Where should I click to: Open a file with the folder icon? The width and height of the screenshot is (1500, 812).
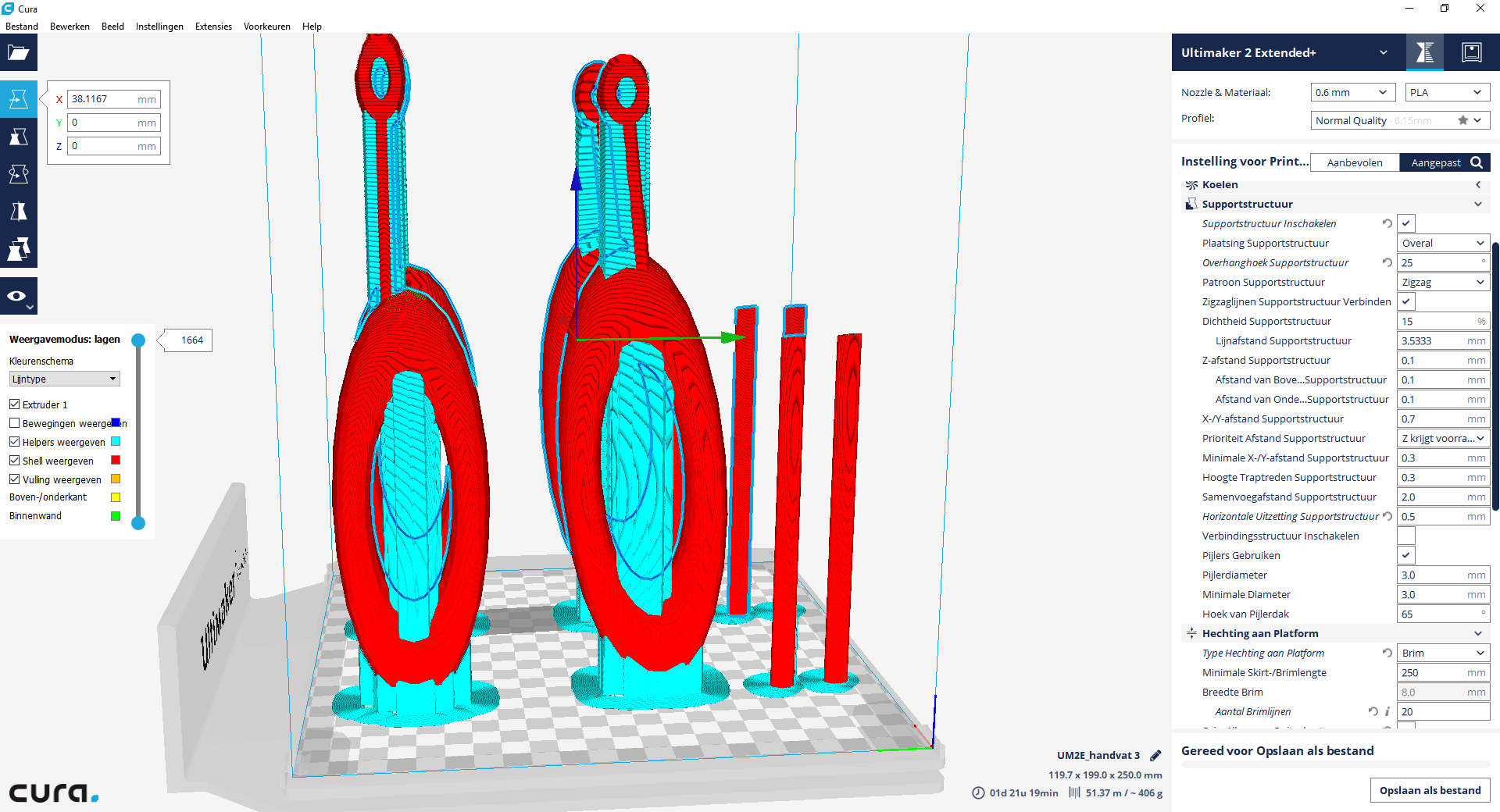coord(19,53)
